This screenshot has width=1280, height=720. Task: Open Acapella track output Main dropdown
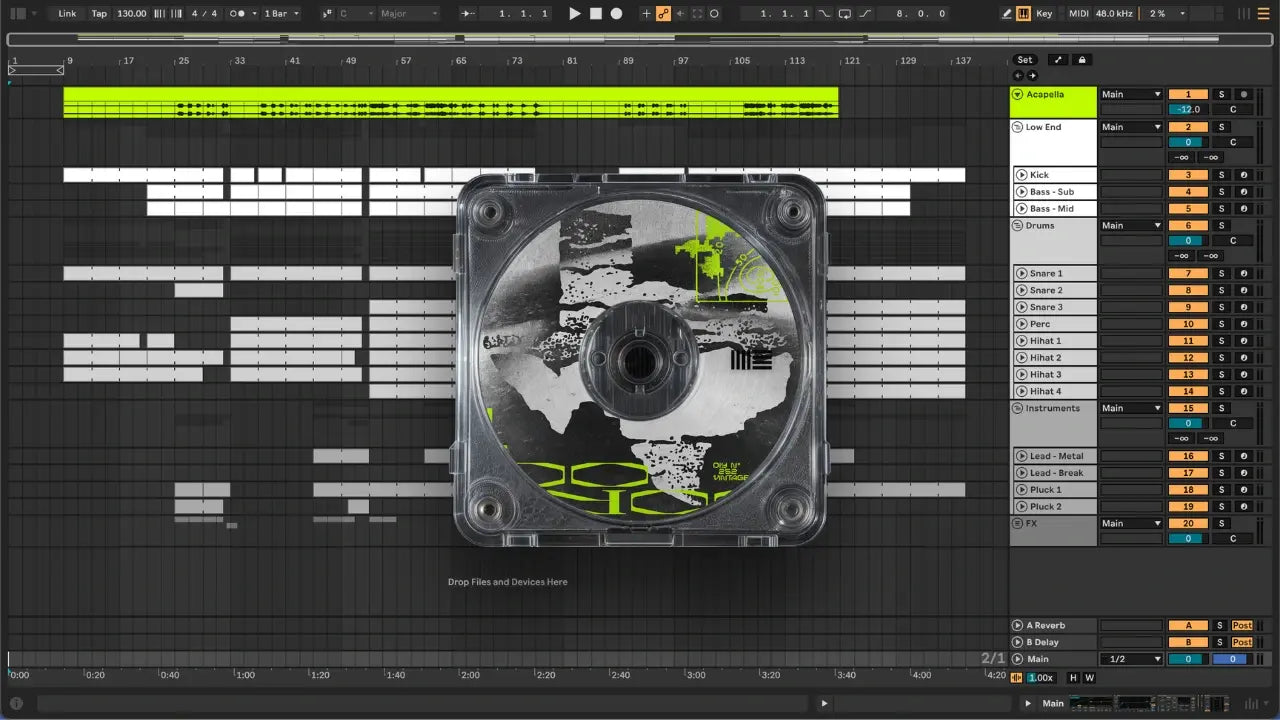pyautogui.click(x=1131, y=94)
